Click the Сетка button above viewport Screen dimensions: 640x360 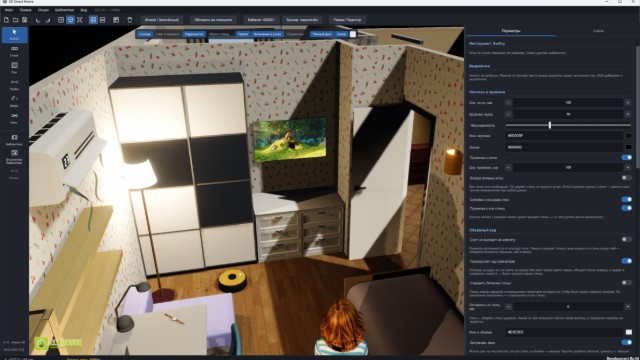tap(341, 34)
